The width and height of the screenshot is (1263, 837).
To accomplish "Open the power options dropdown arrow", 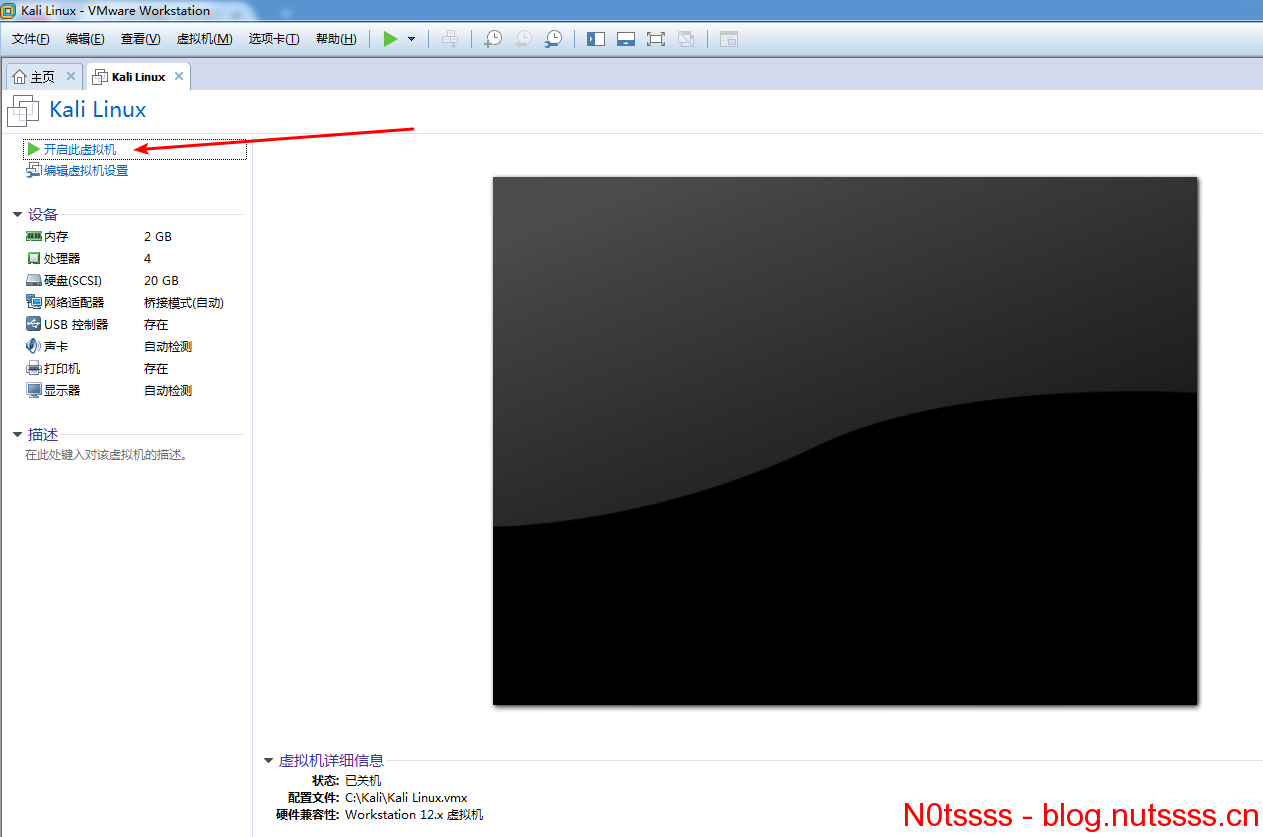I will 411,39.
